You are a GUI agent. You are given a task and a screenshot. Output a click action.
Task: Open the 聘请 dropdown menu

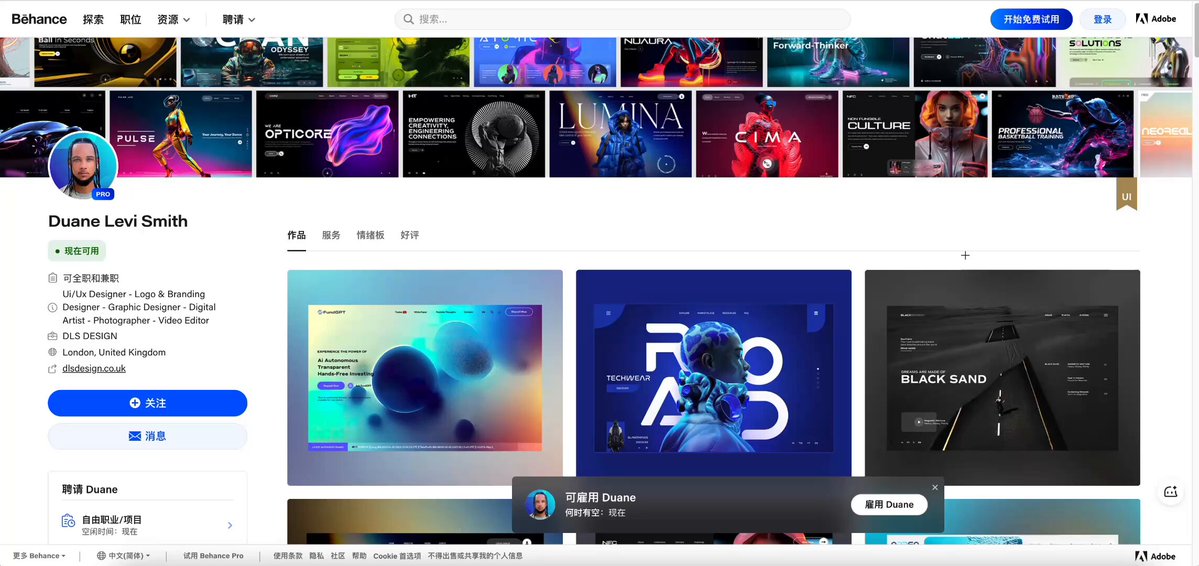point(239,19)
